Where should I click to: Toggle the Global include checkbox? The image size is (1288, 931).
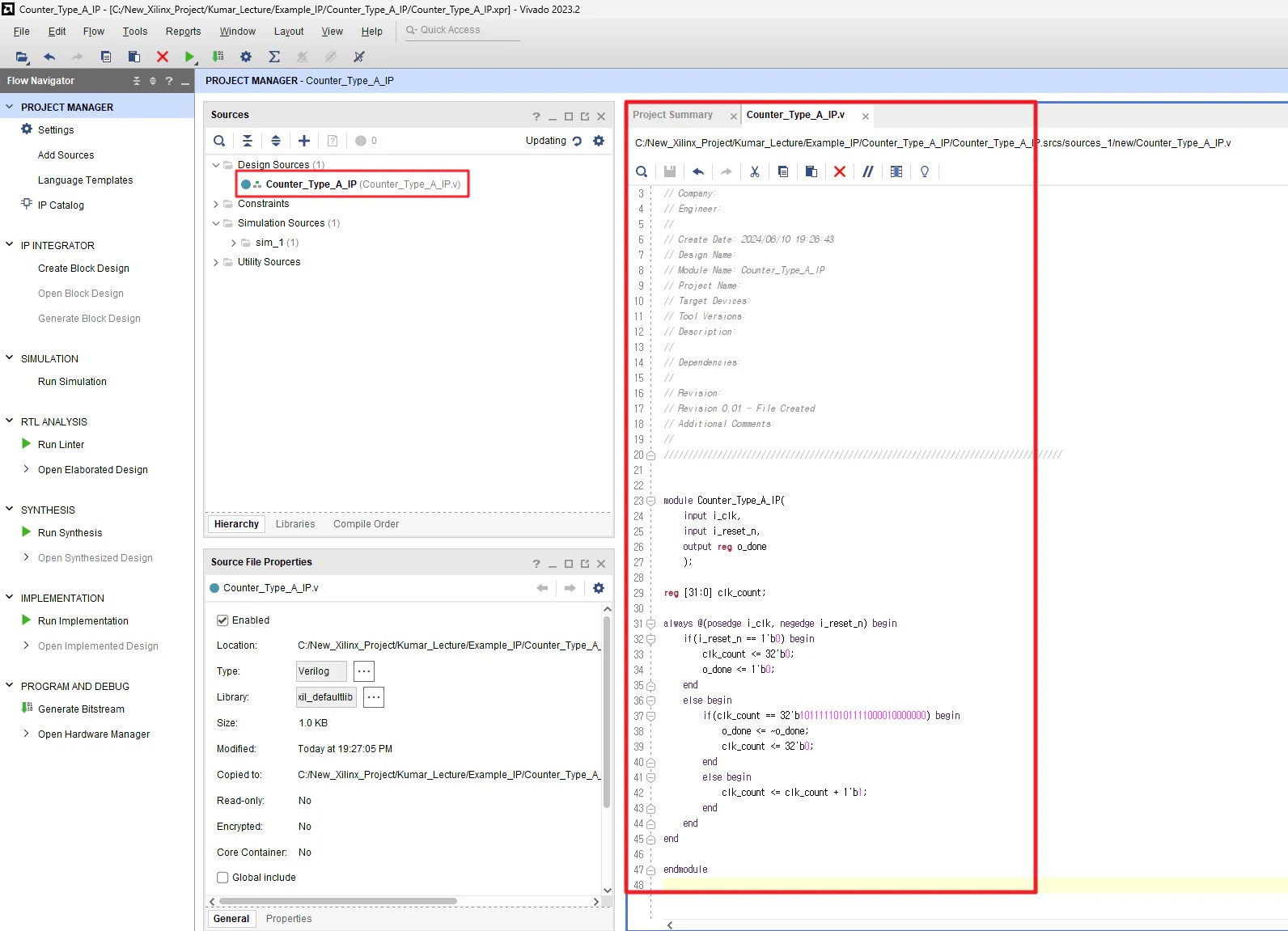(x=222, y=878)
